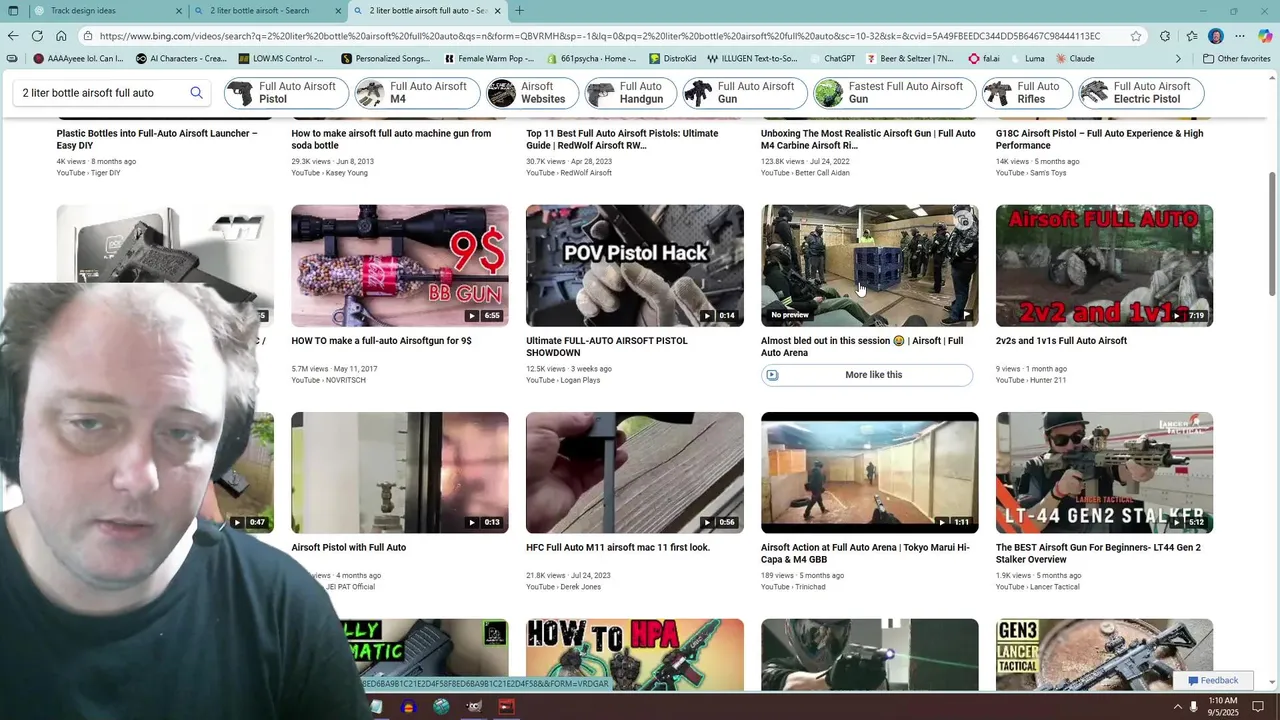Open the Airsoft Action at Full Auto Arena thumbnail

(x=870, y=473)
